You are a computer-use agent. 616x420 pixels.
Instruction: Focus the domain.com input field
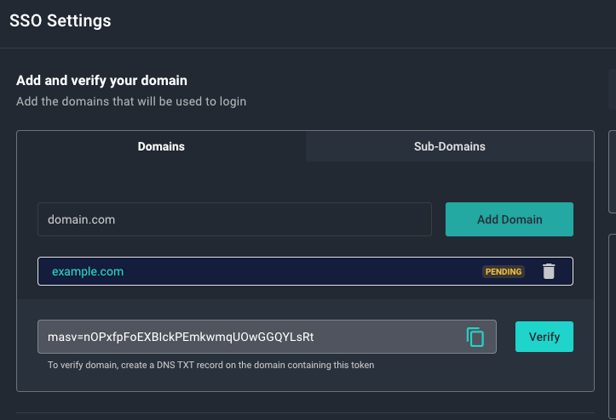click(235, 219)
